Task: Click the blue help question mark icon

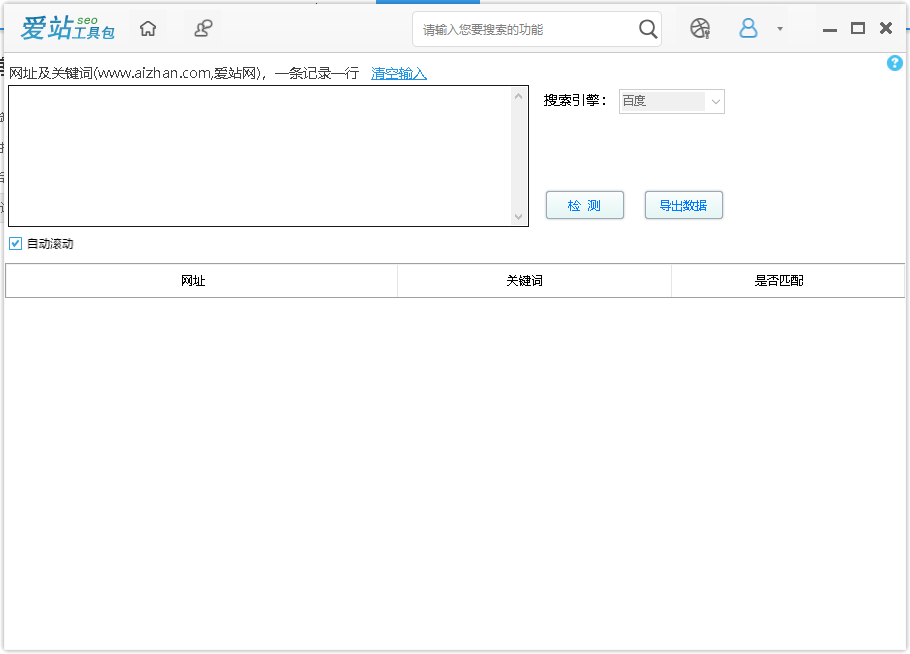Action: tap(894, 63)
